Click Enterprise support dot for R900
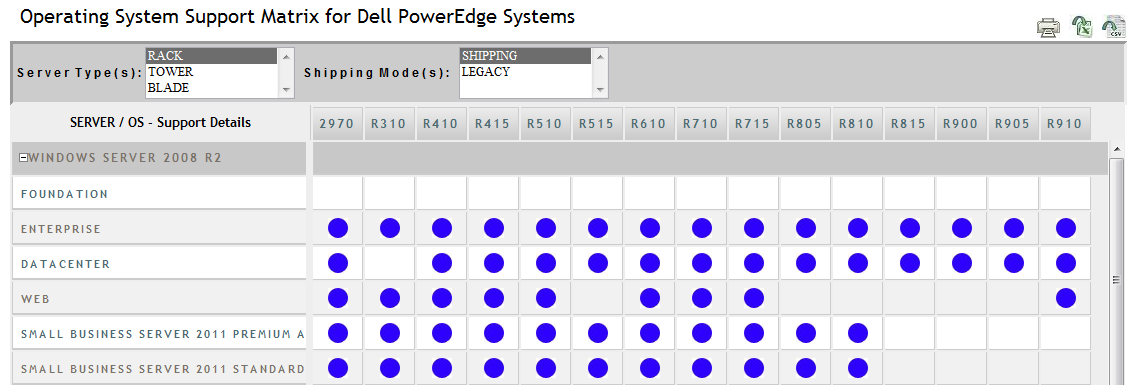The height and width of the screenshot is (385, 1130). 961,229
